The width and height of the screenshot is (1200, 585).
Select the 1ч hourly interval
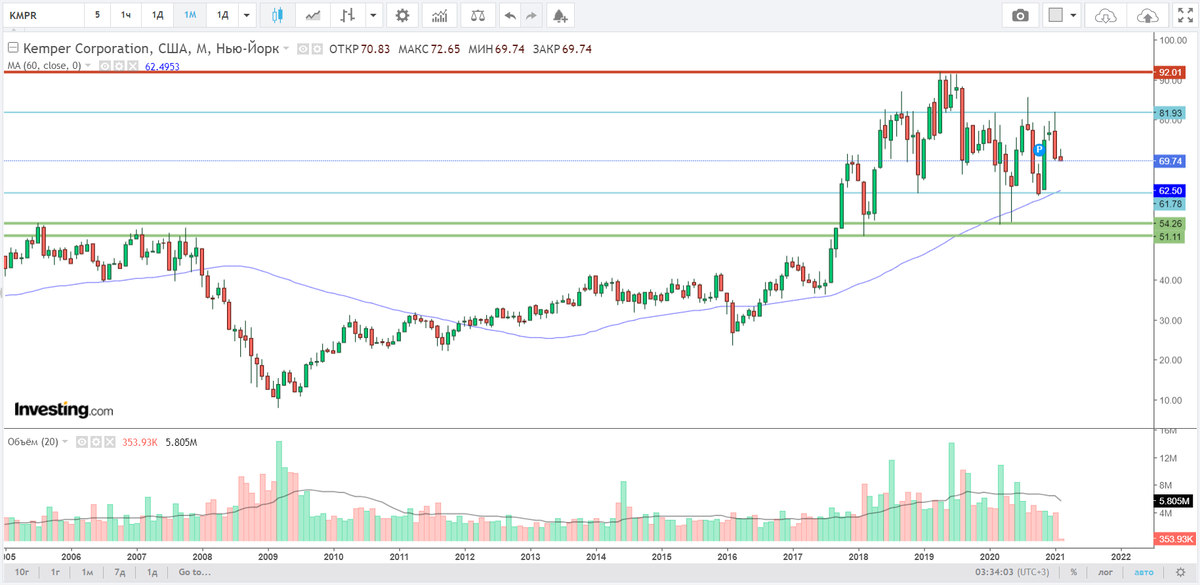126,15
